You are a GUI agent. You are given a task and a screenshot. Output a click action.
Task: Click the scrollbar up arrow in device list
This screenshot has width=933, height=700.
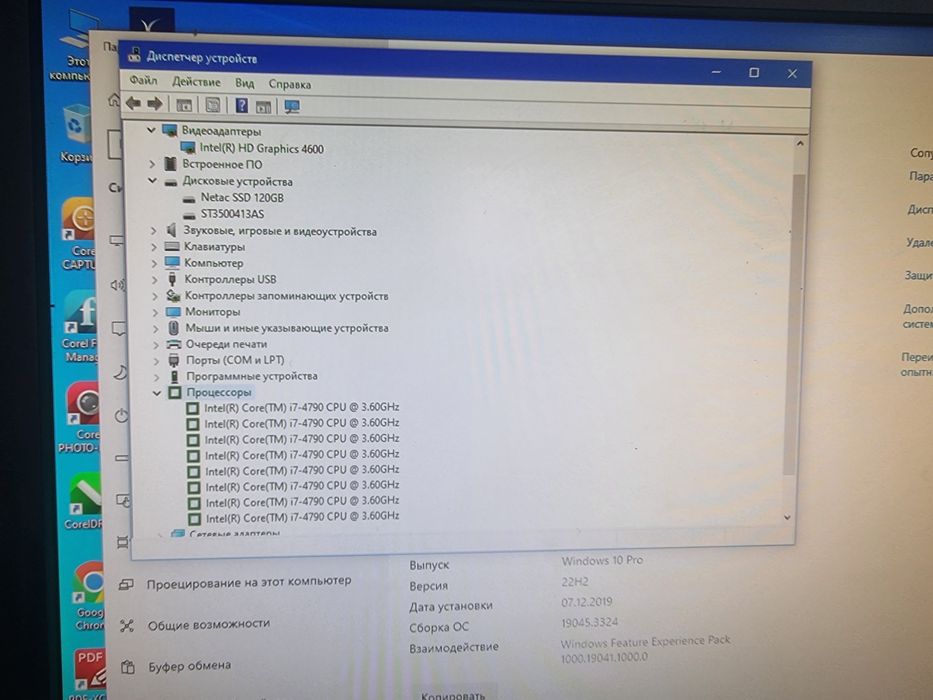800,143
